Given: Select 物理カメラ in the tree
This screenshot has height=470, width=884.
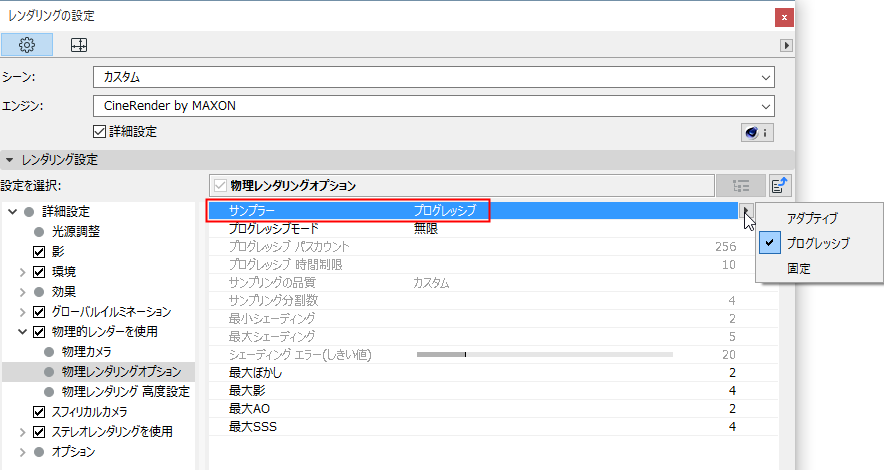Looking at the screenshot, I should (87, 352).
